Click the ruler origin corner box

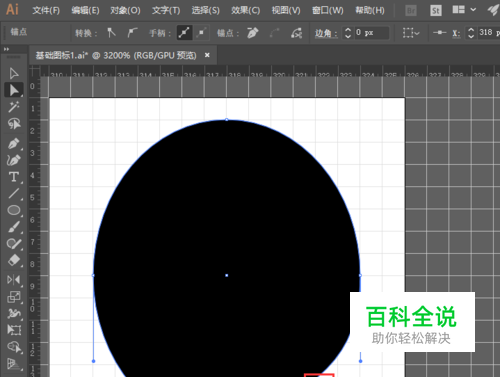click(x=34, y=71)
